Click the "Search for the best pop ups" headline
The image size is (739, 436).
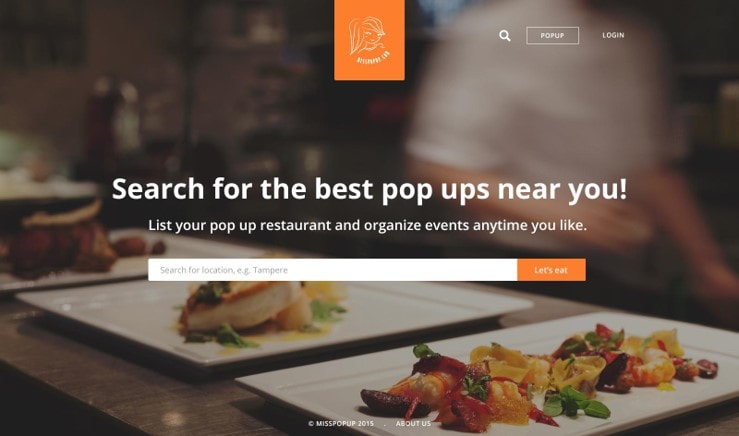(x=370, y=189)
